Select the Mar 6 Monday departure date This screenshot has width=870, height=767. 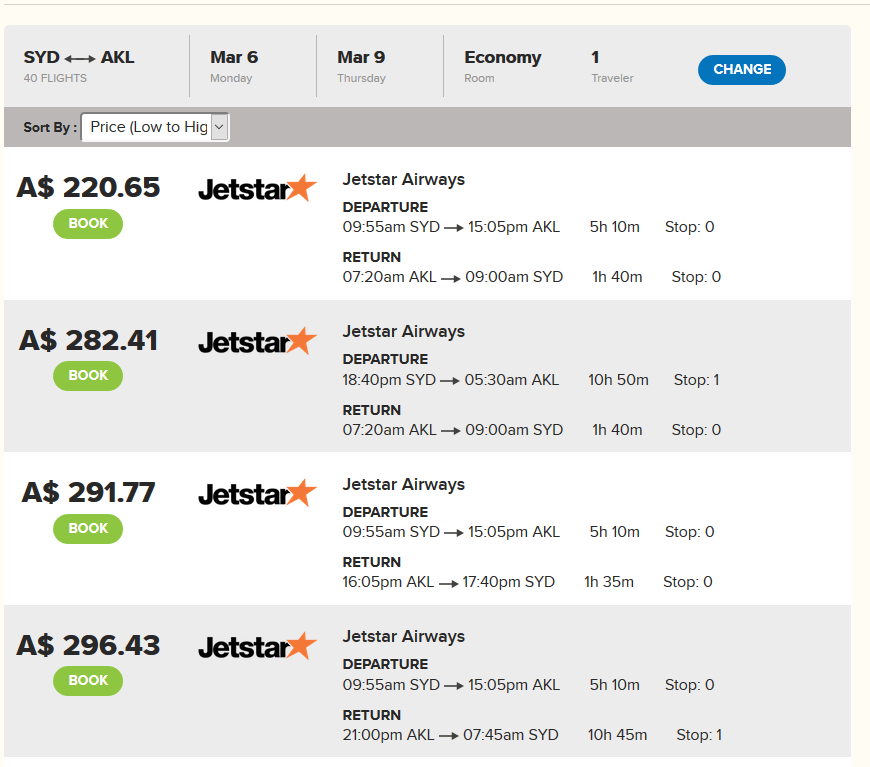[234, 66]
